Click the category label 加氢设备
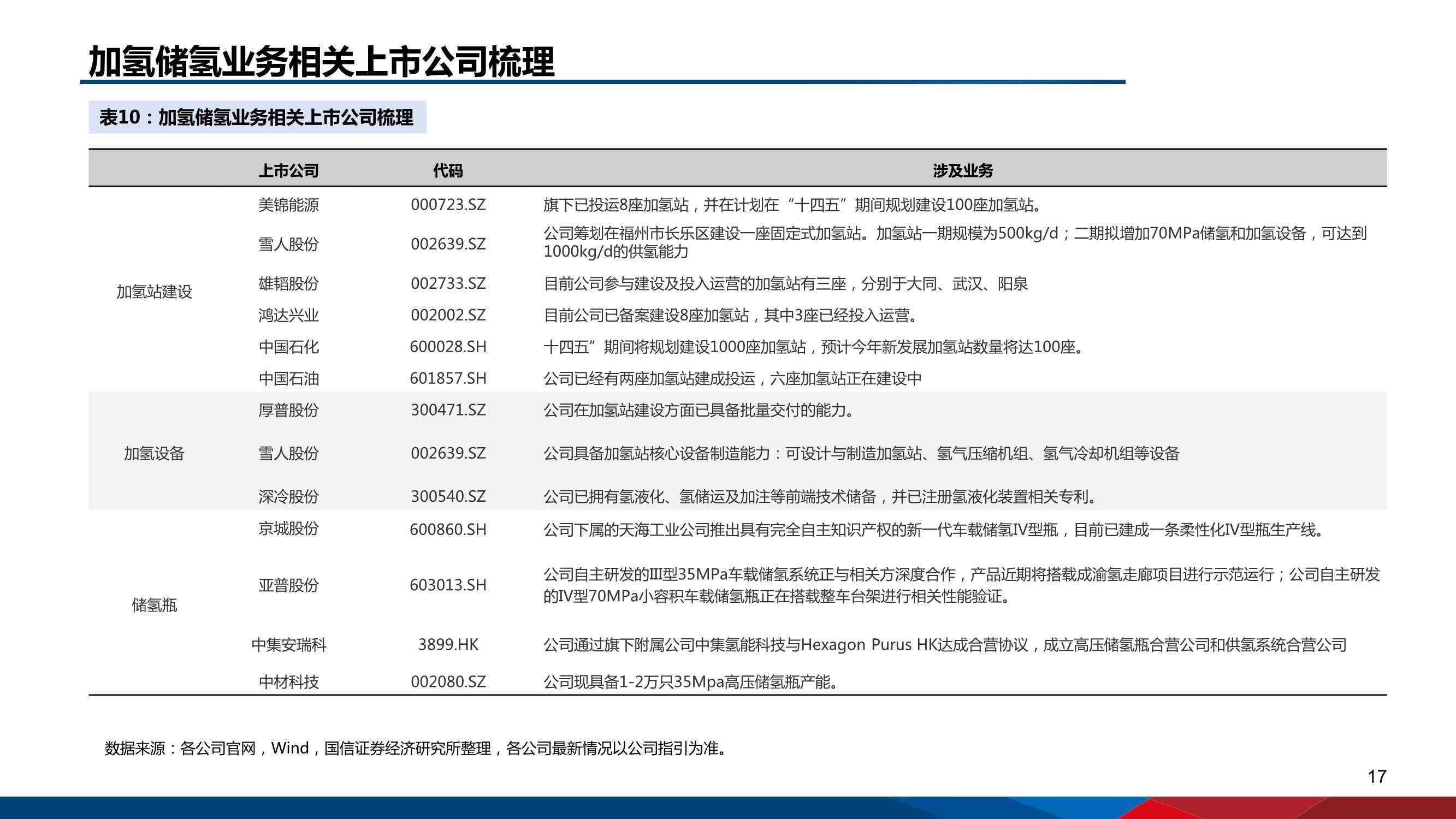 (155, 453)
